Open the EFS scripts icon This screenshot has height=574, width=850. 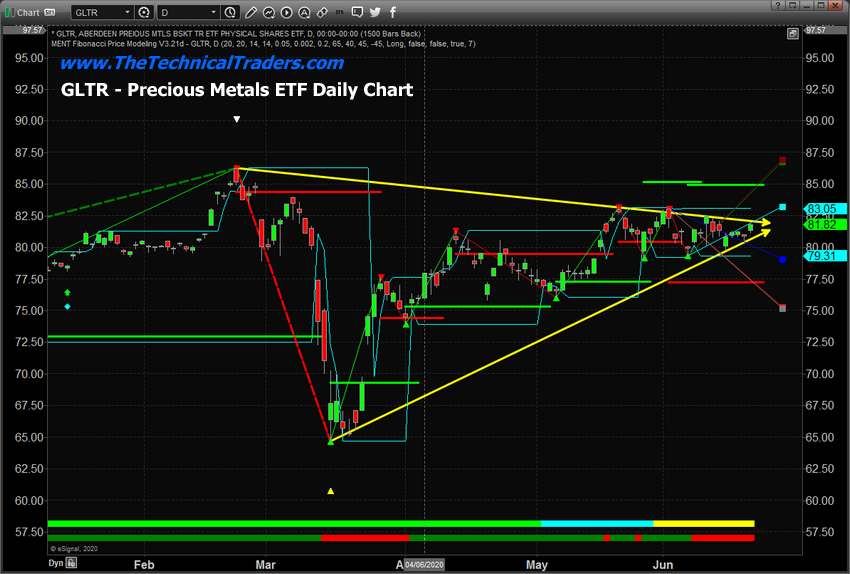tap(339, 12)
